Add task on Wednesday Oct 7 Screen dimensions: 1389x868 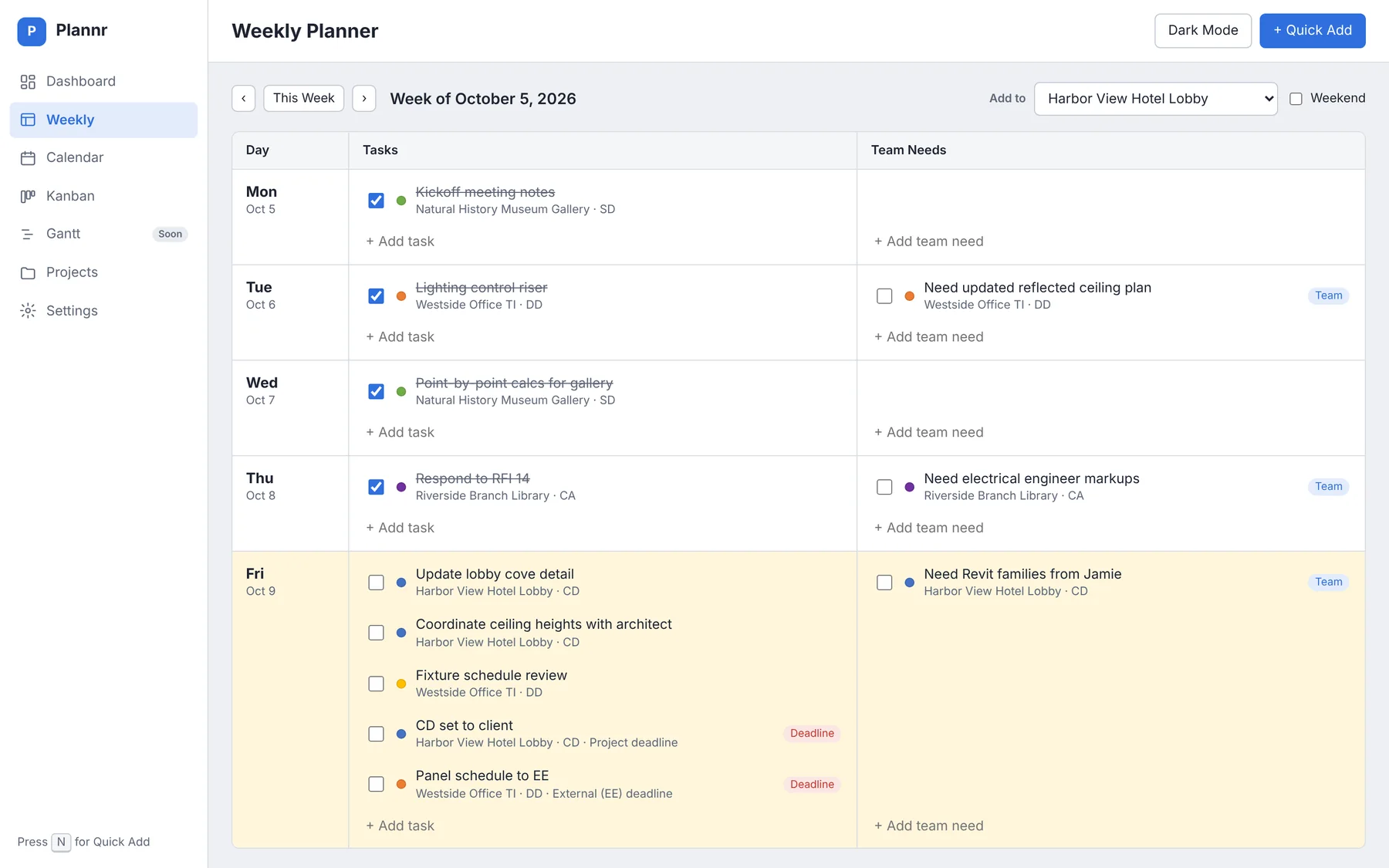[x=400, y=433]
